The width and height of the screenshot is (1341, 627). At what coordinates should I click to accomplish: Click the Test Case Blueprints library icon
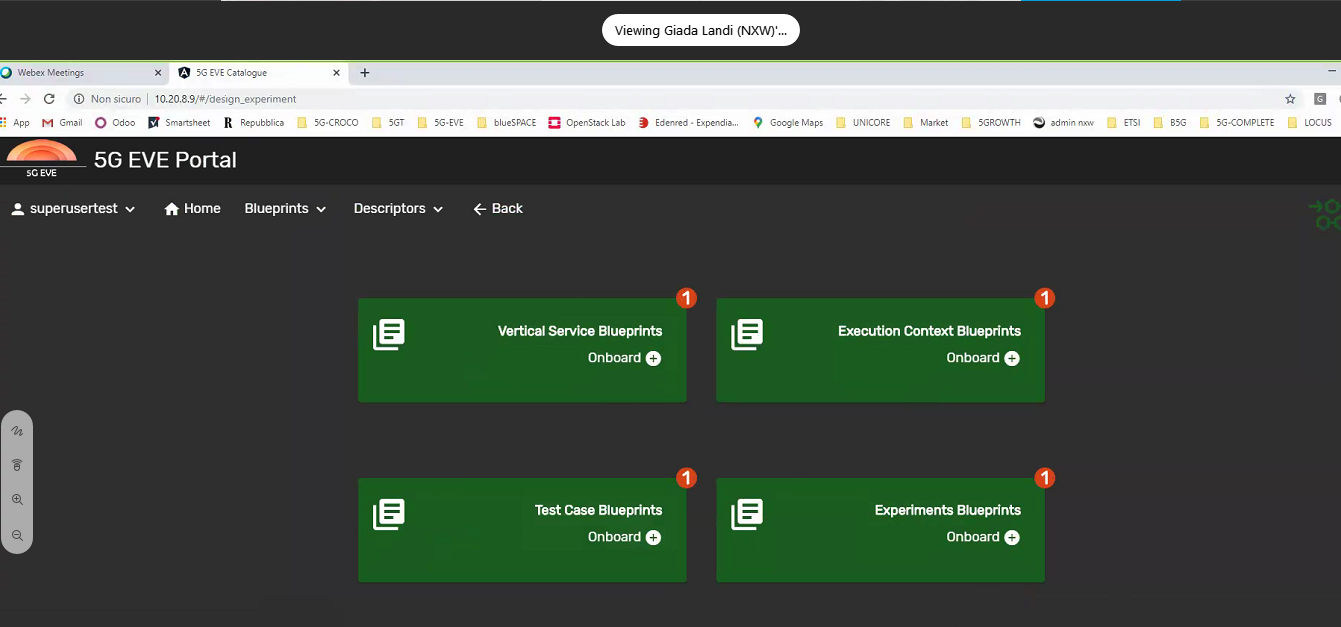[x=389, y=514]
